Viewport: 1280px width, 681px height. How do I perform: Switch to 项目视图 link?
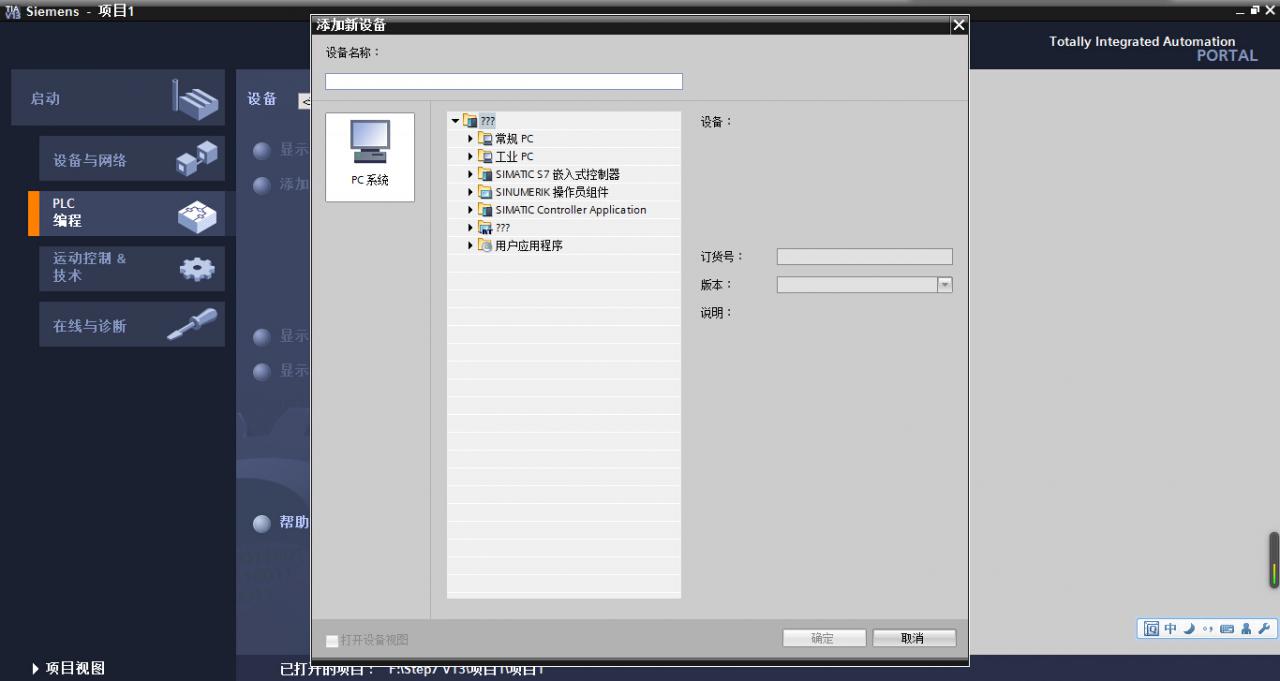coord(68,668)
